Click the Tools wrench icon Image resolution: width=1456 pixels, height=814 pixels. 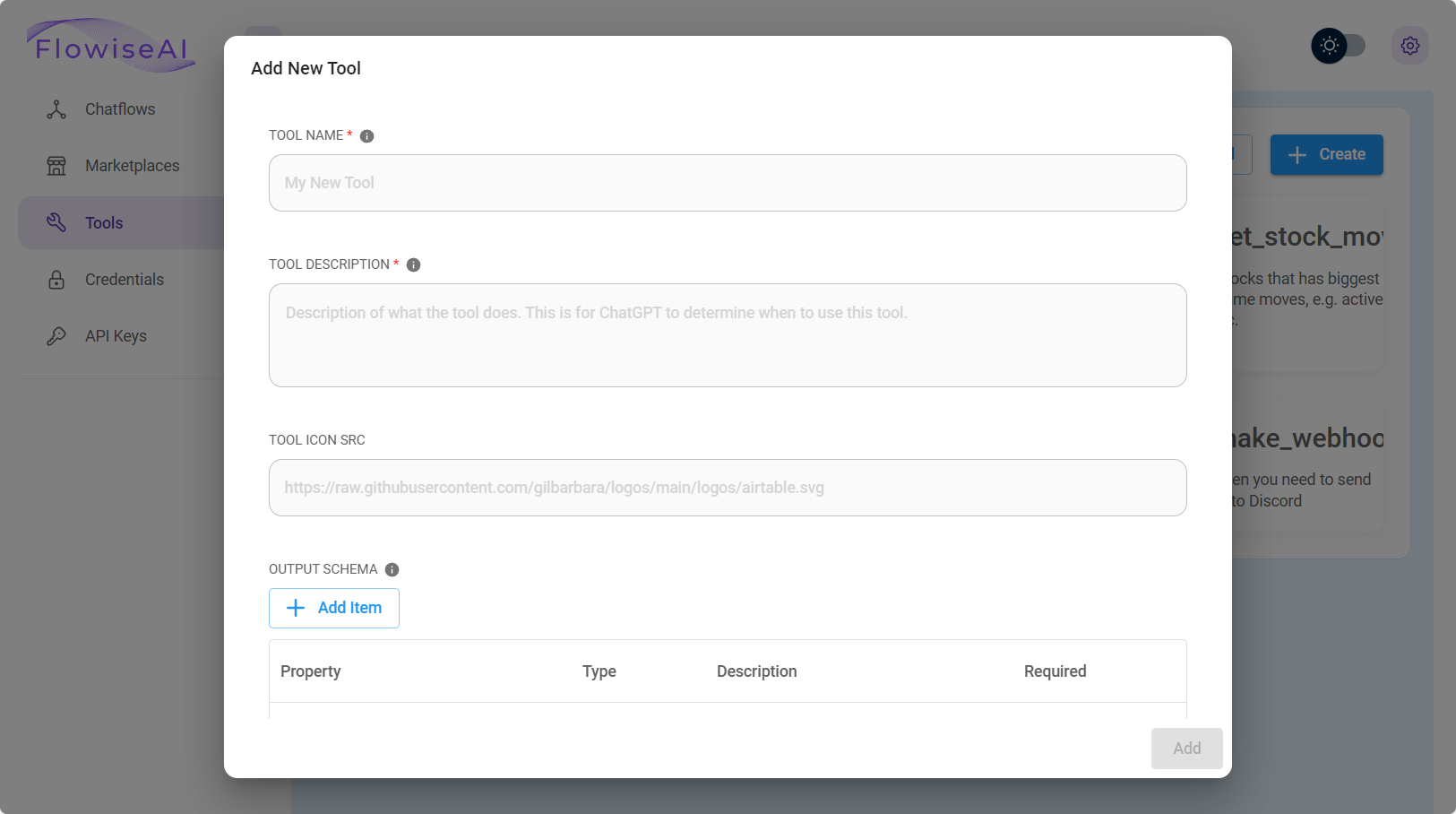pyautogui.click(x=56, y=221)
